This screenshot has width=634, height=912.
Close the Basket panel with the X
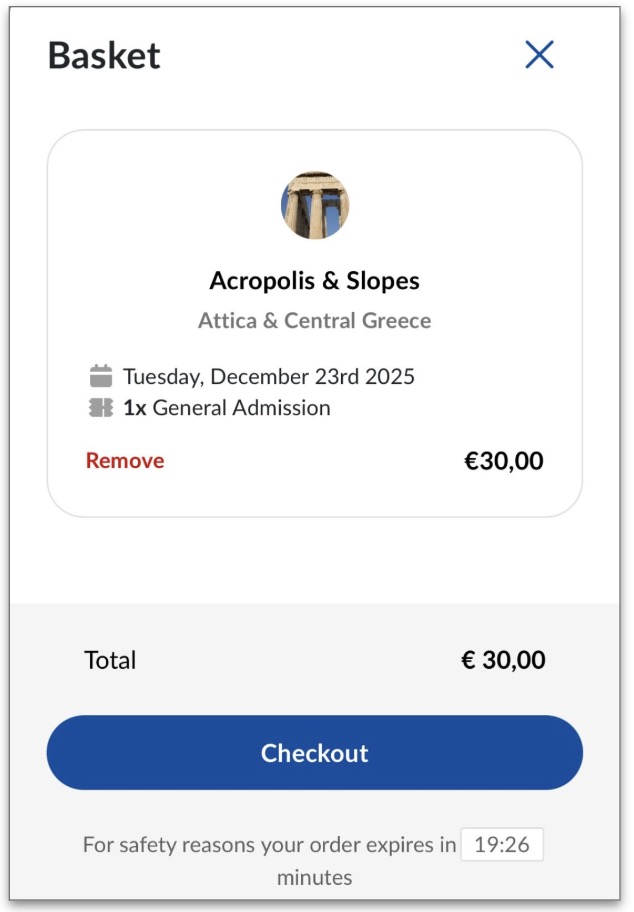pos(539,55)
